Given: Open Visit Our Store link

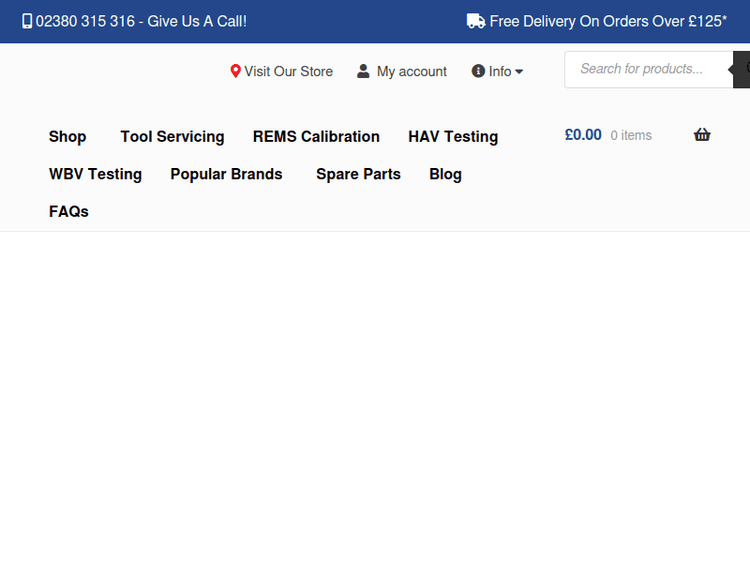Looking at the screenshot, I should tap(288, 71).
